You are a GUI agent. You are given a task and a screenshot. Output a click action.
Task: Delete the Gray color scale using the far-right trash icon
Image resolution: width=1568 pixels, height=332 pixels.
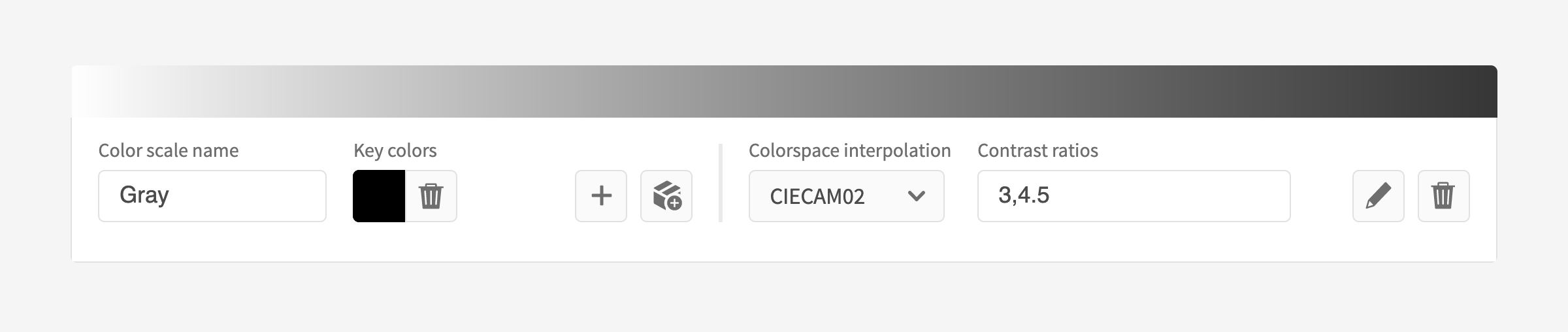tap(1444, 196)
